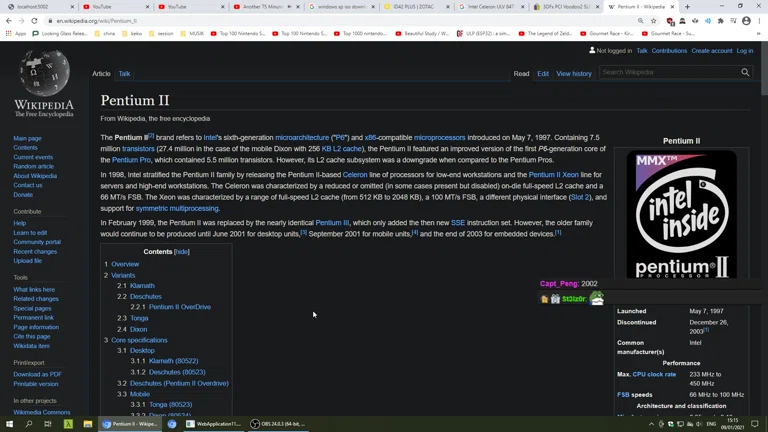The width and height of the screenshot is (768, 432).
Task: Click the address bar URL
Action: pos(96,21)
